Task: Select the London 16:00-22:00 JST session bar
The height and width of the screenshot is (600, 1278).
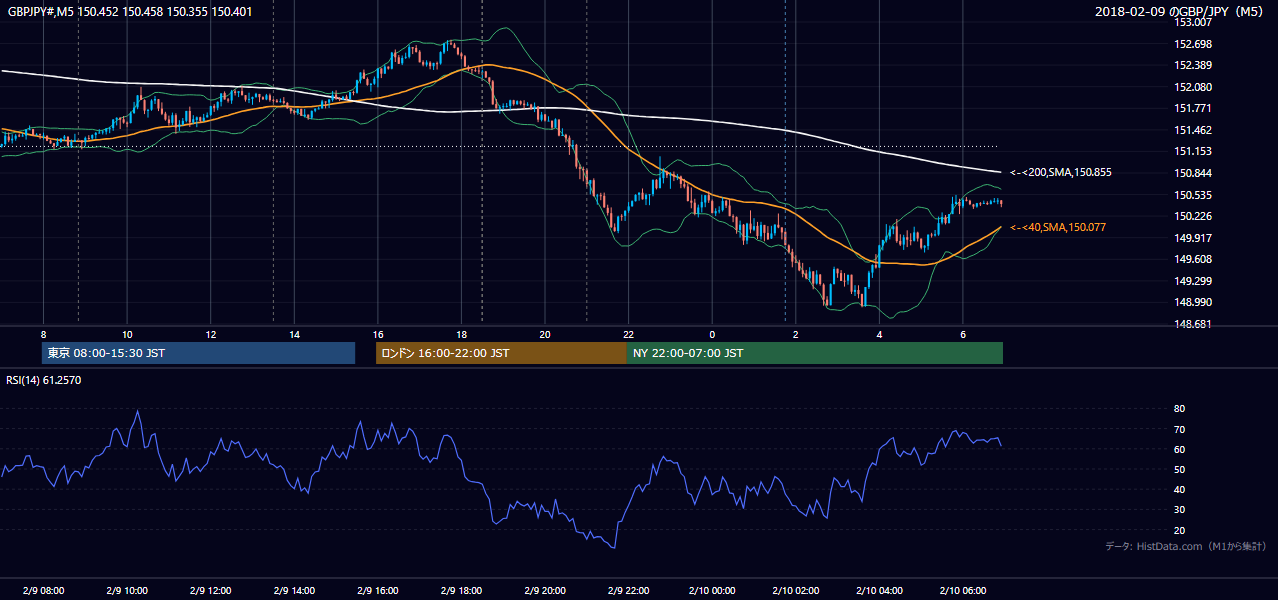Action: (501, 353)
